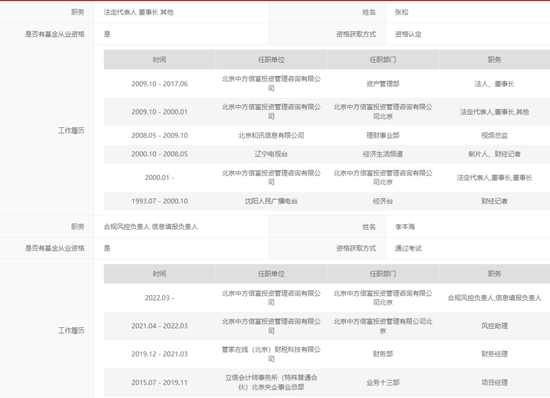Click the job title value 法定代表人 董事长 其他
The image size is (550, 398).
139,12
